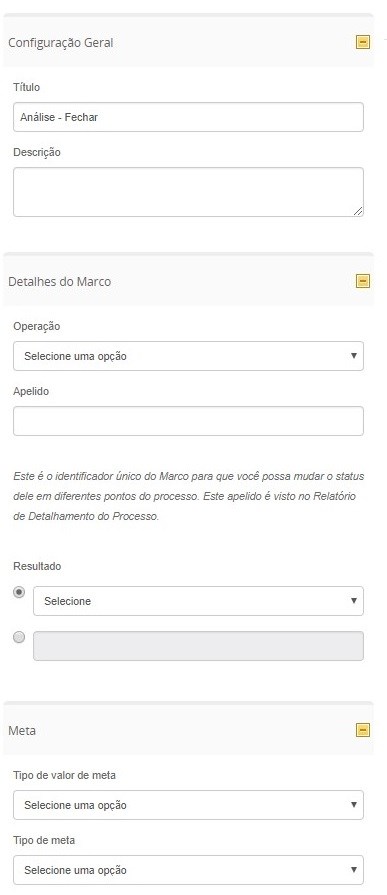387x895 pixels.
Task: Open the Tipo de valor de meta dropdown
Action: tap(188, 805)
